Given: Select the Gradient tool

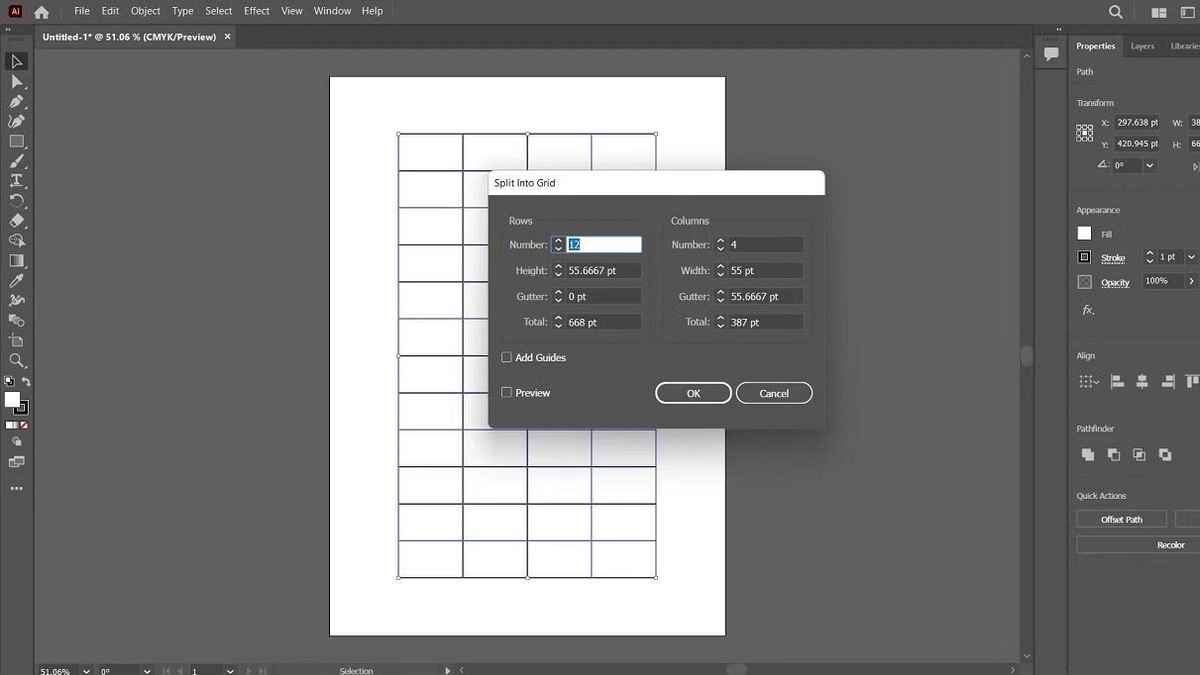Looking at the screenshot, I should point(16,261).
